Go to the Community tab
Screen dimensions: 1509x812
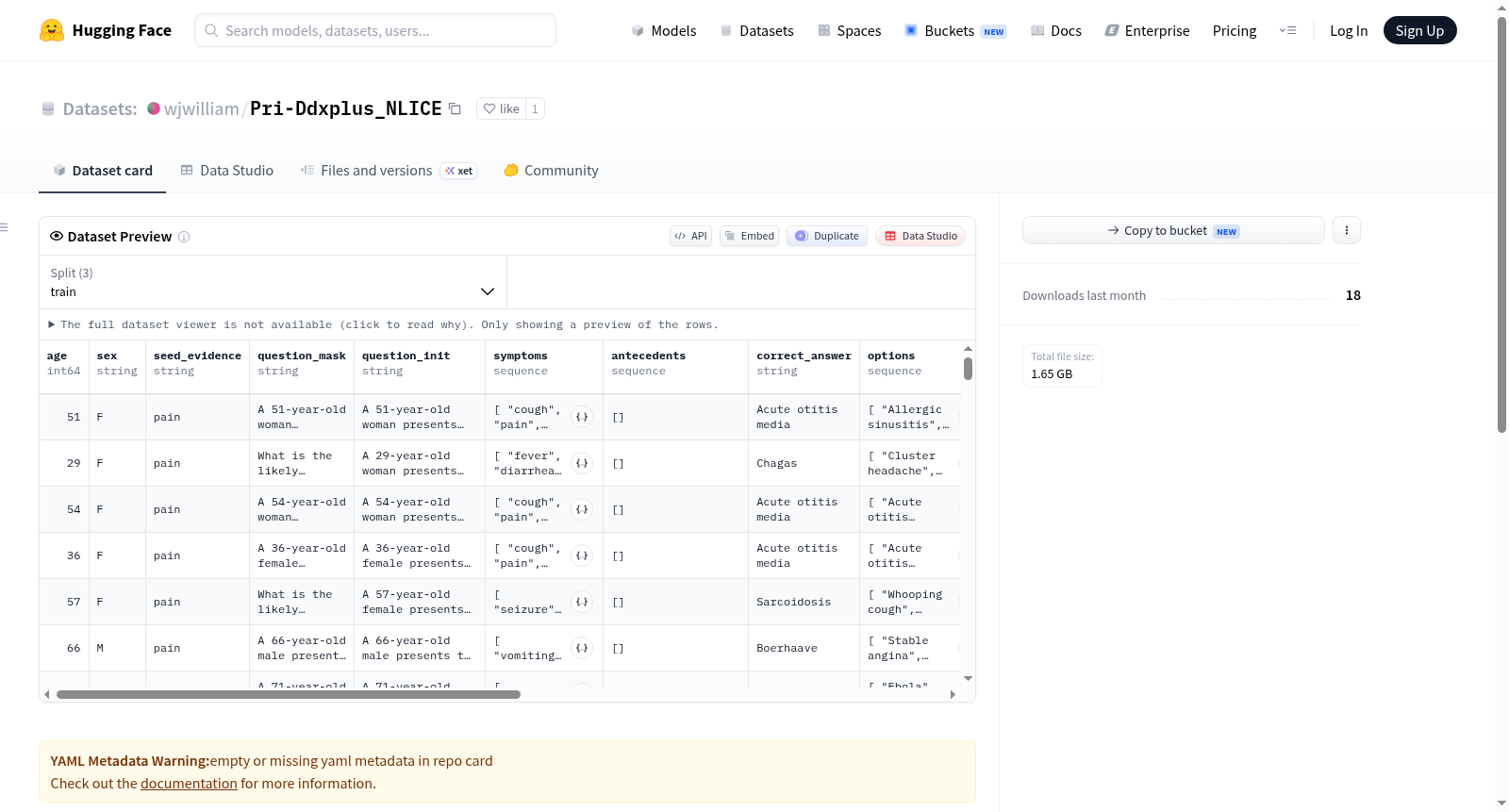click(x=552, y=171)
